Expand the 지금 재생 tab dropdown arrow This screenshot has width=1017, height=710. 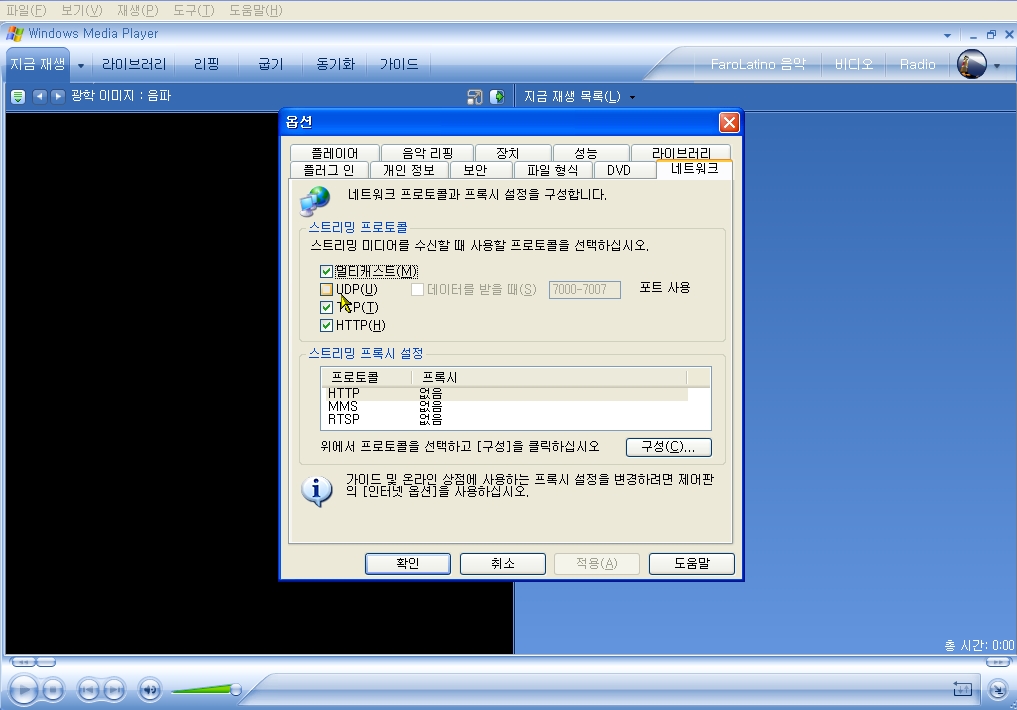(x=81, y=65)
